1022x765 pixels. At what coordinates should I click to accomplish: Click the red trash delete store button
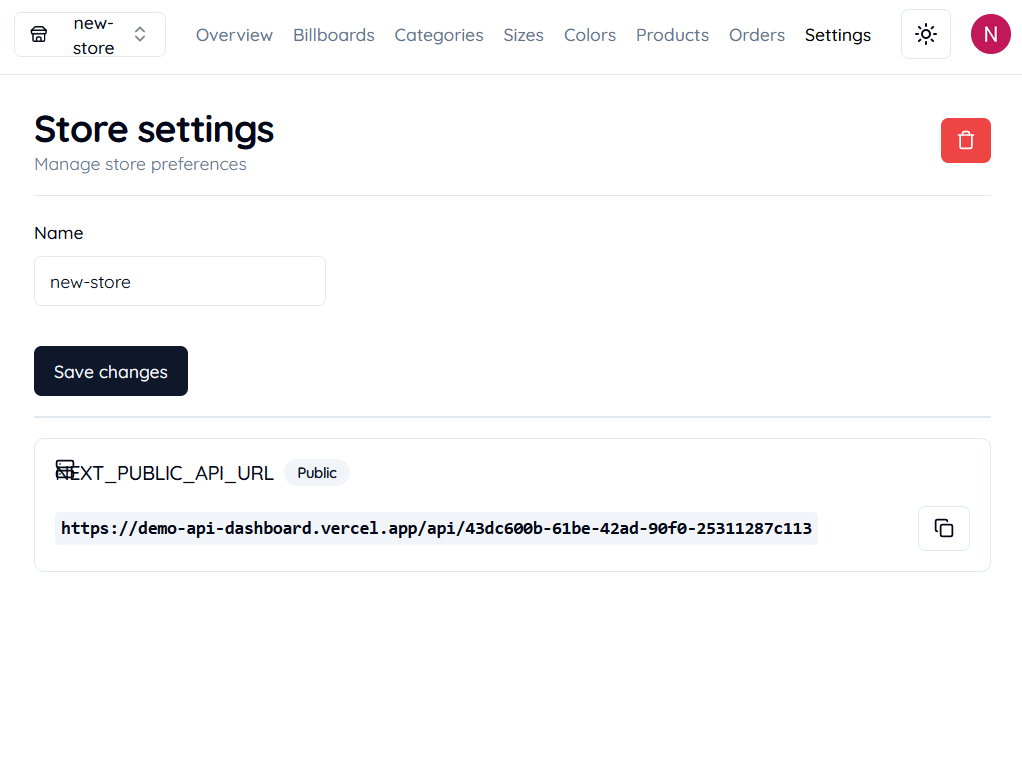[965, 140]
